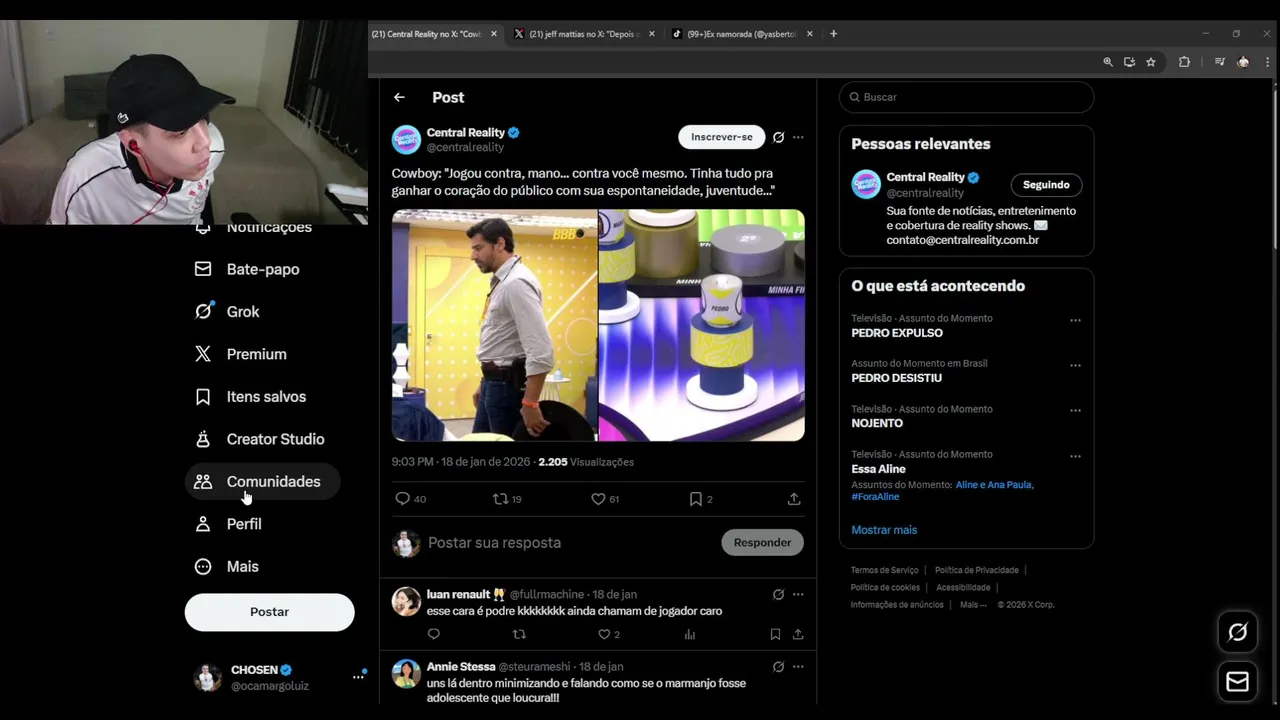Open browser media control icon
1280x720 pixels.
pos(1219,62)
